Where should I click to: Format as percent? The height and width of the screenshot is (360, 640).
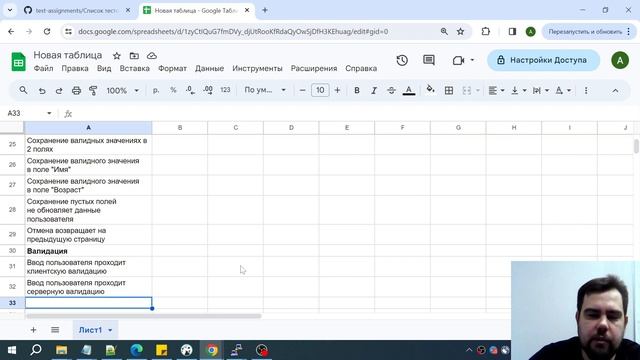point(173,90)
